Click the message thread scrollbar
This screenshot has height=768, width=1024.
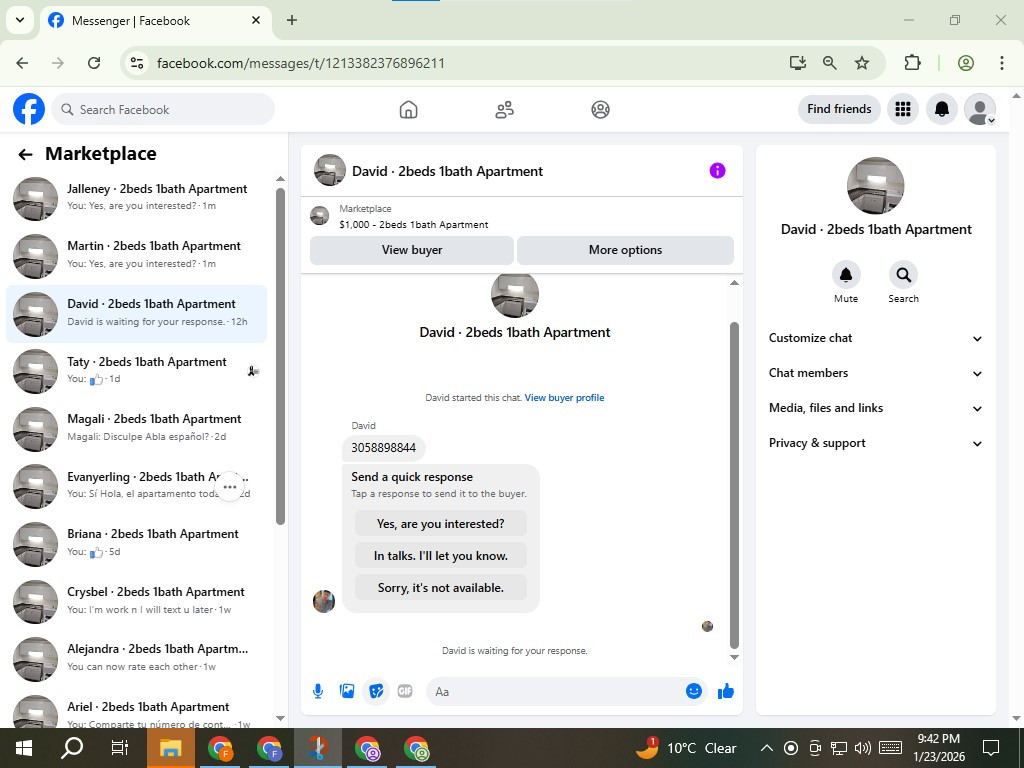[734, 485]
